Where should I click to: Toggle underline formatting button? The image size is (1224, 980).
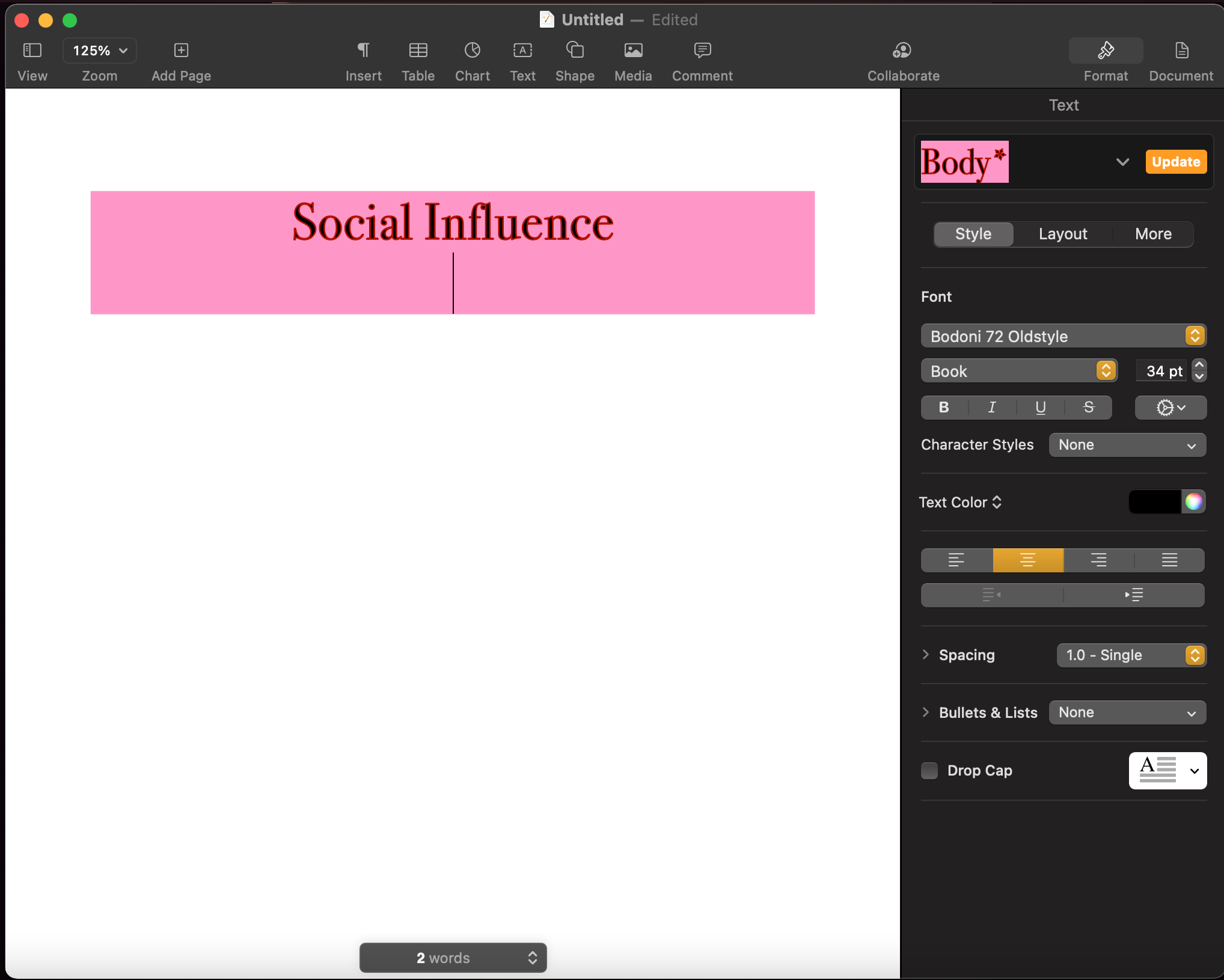[1040, 408]
